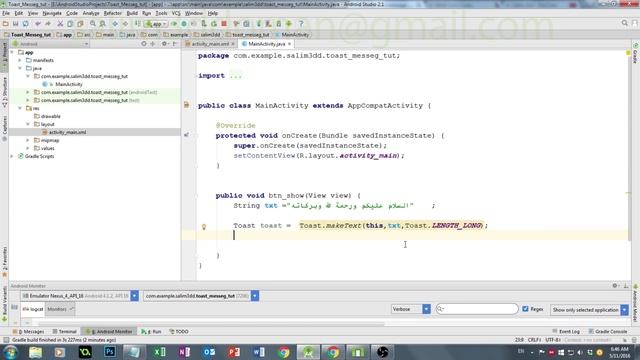The image size is (640, 360).
Task: Expand the mipmap folder
Action: click(x=28, y=140)
